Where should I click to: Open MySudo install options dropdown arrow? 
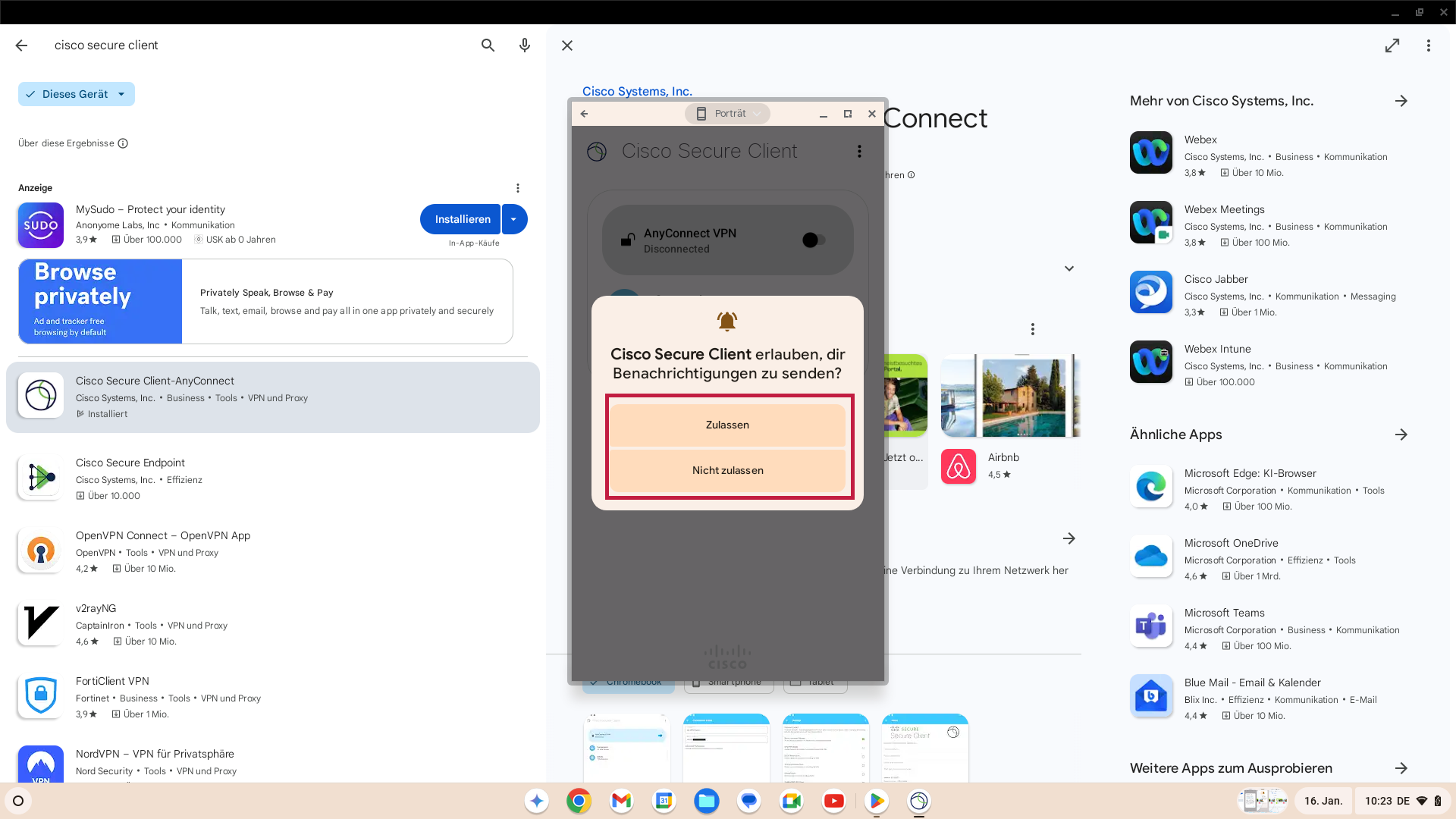click(514, 219)
